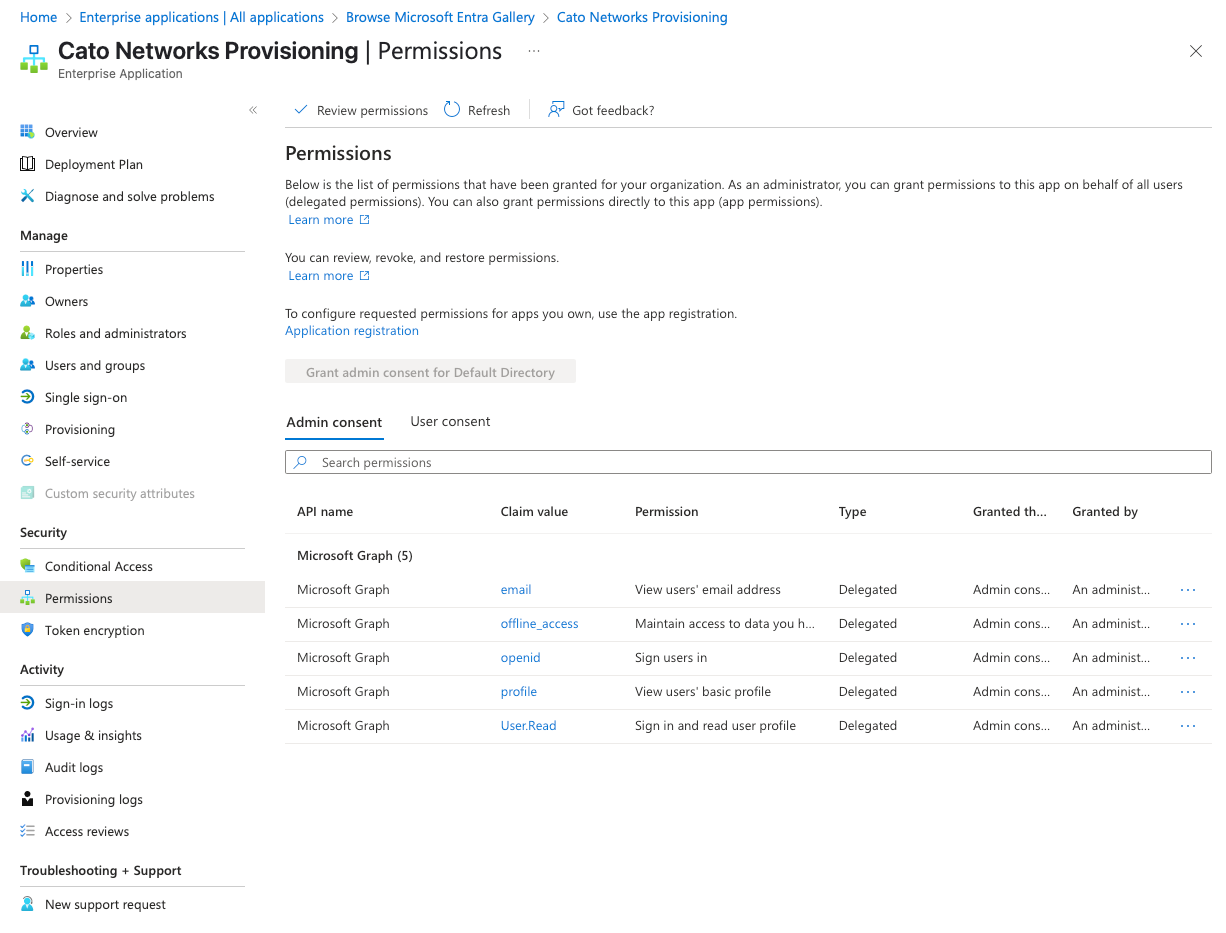1226x933 pixels.
Task: Open Learn more link under review, revoke
Action: coord(329,276)
